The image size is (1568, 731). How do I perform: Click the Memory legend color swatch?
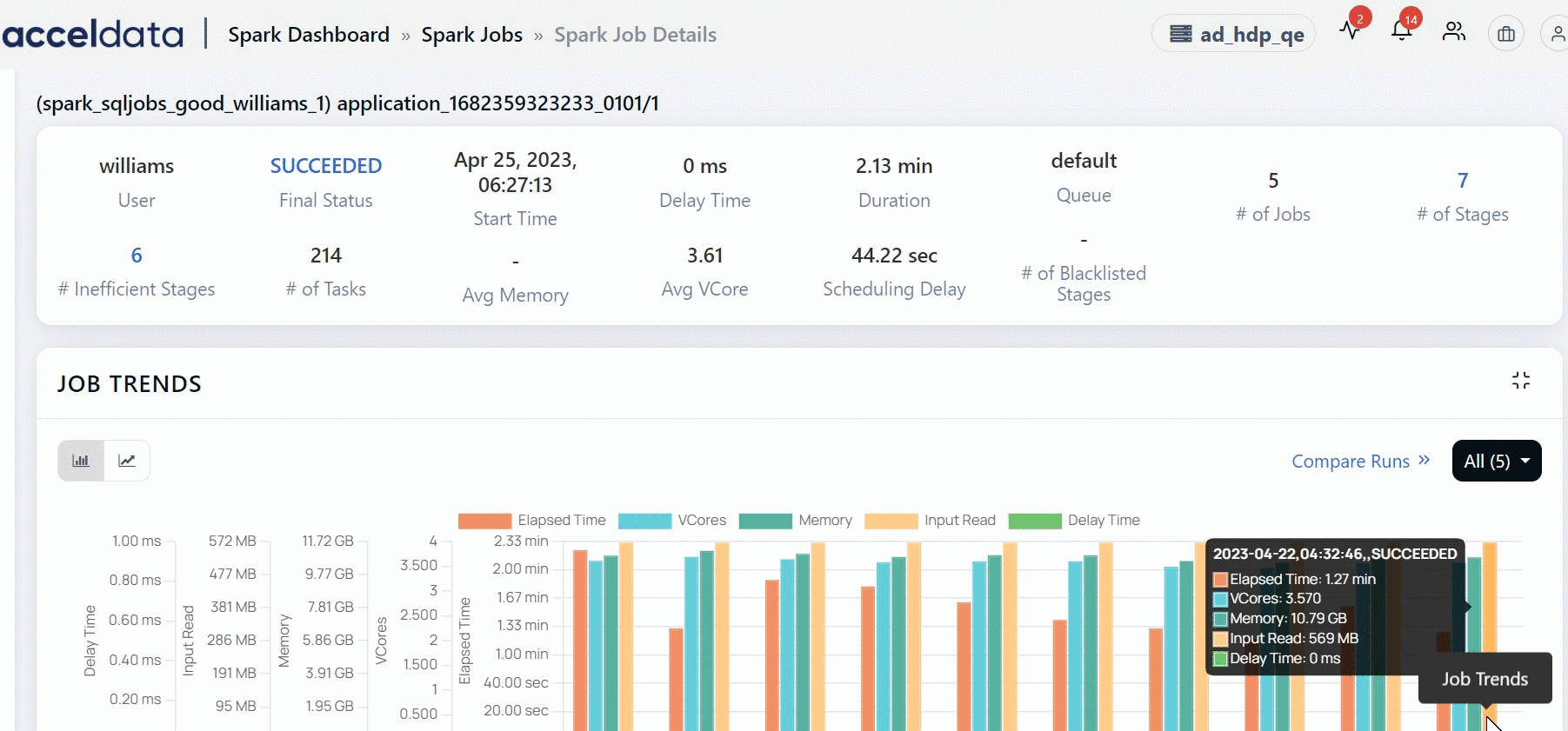[764, 521]
